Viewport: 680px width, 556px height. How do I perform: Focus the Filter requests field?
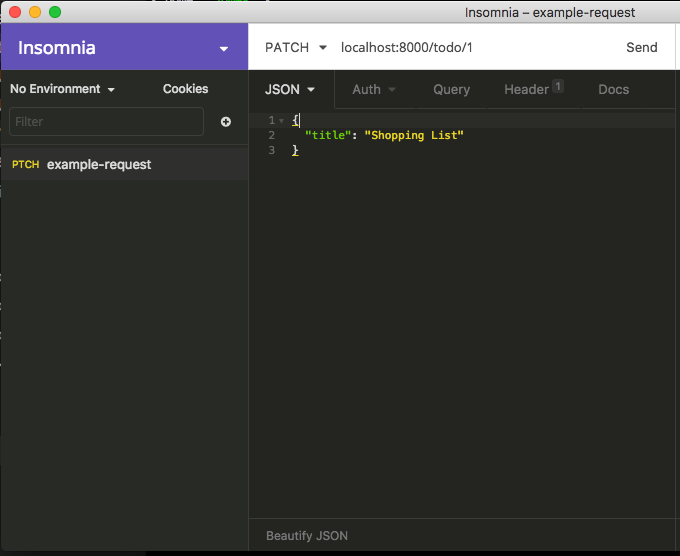click(x=106, y=122)
